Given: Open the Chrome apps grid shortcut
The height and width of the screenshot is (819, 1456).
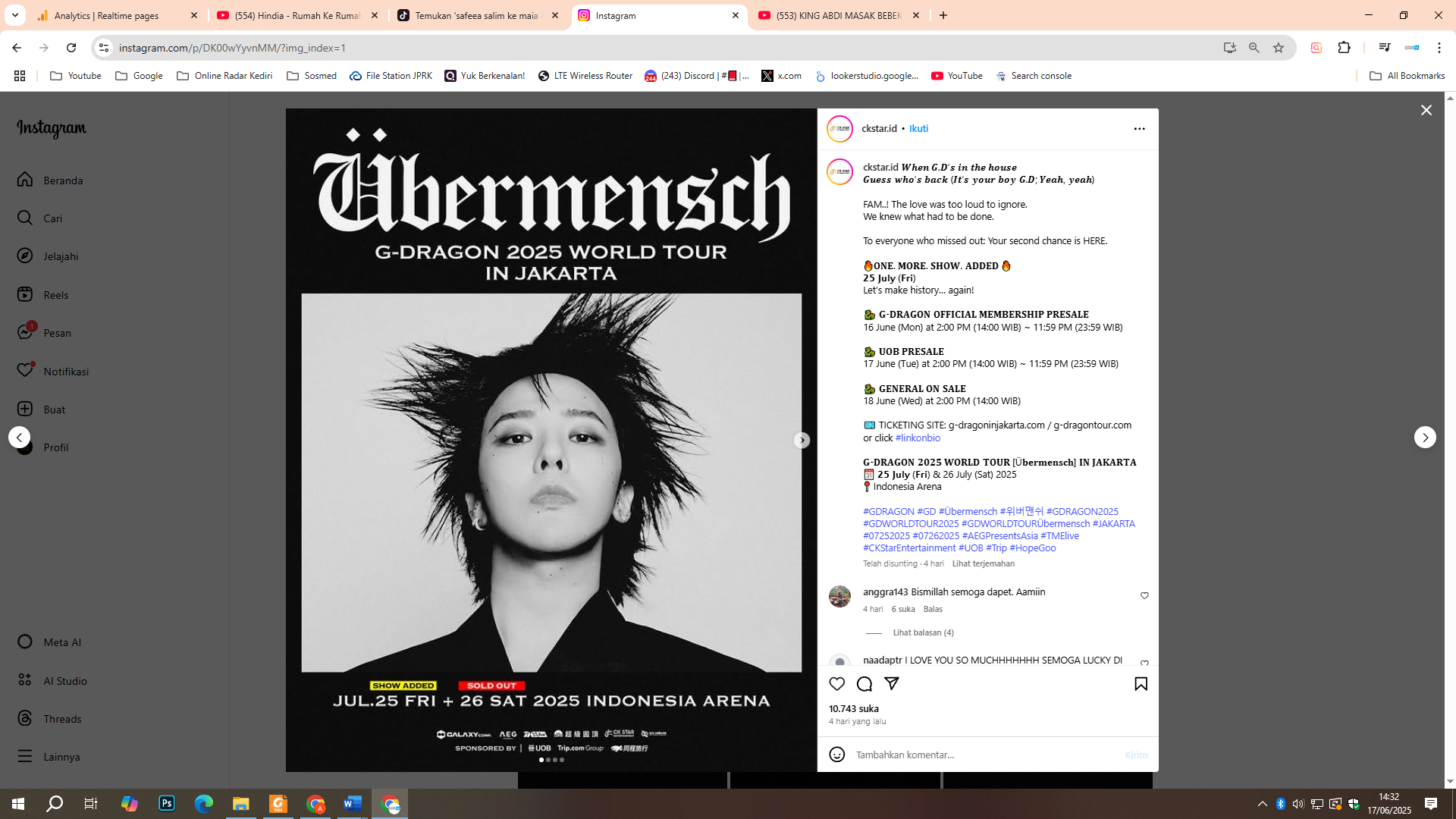Looking at the screenshot, I should click(20, 76).
